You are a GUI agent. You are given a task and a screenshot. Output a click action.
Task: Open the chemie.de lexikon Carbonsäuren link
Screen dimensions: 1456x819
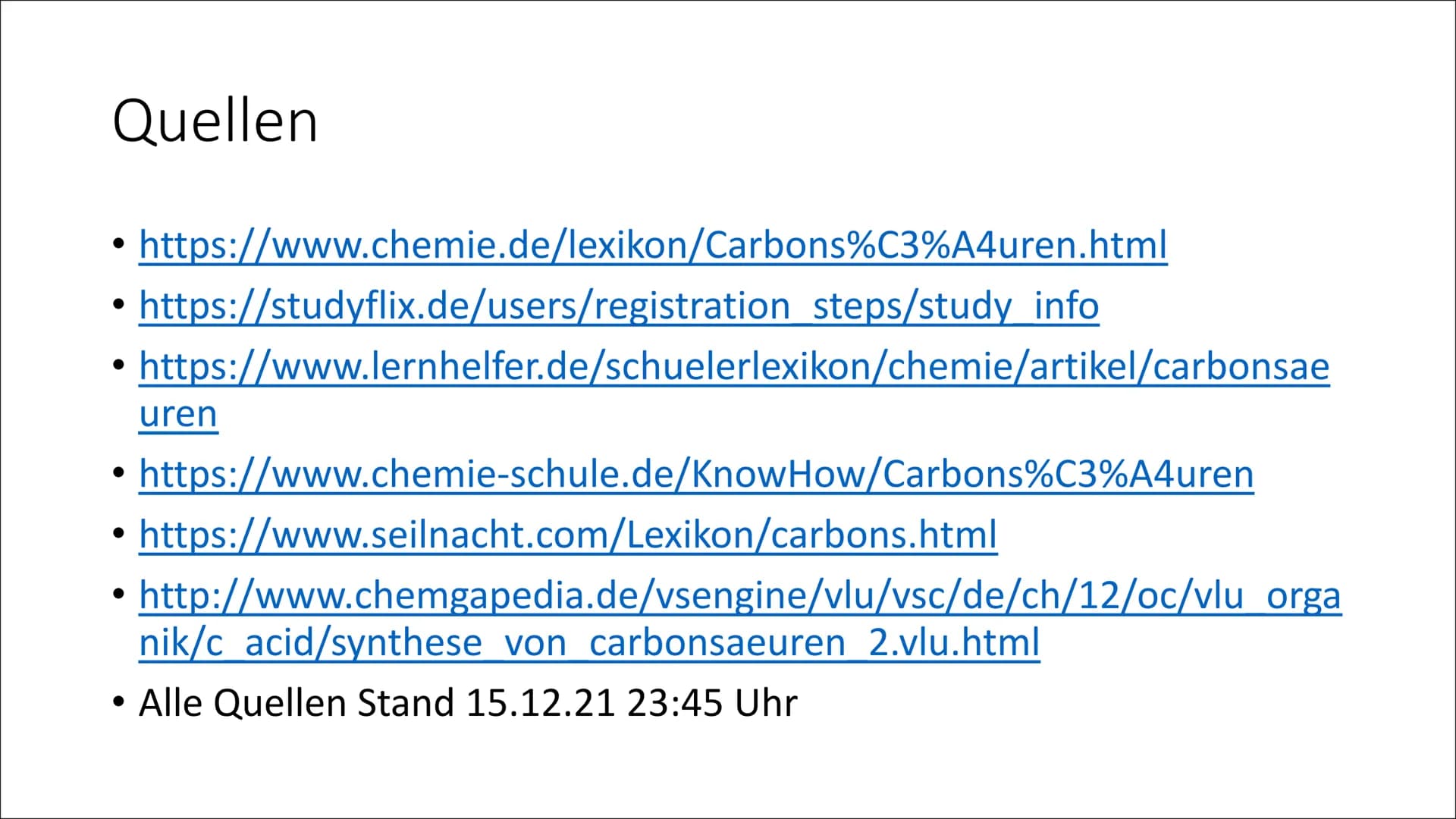tap(653, 245)
